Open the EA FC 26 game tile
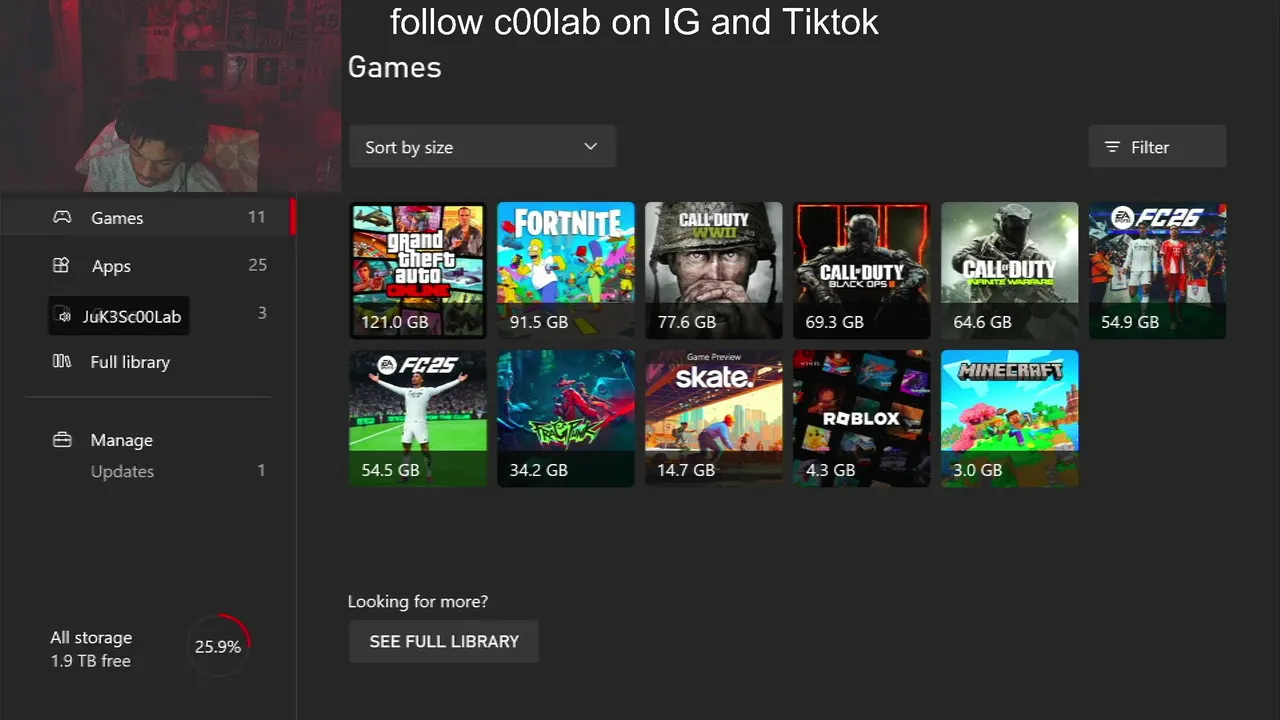 1158,271
